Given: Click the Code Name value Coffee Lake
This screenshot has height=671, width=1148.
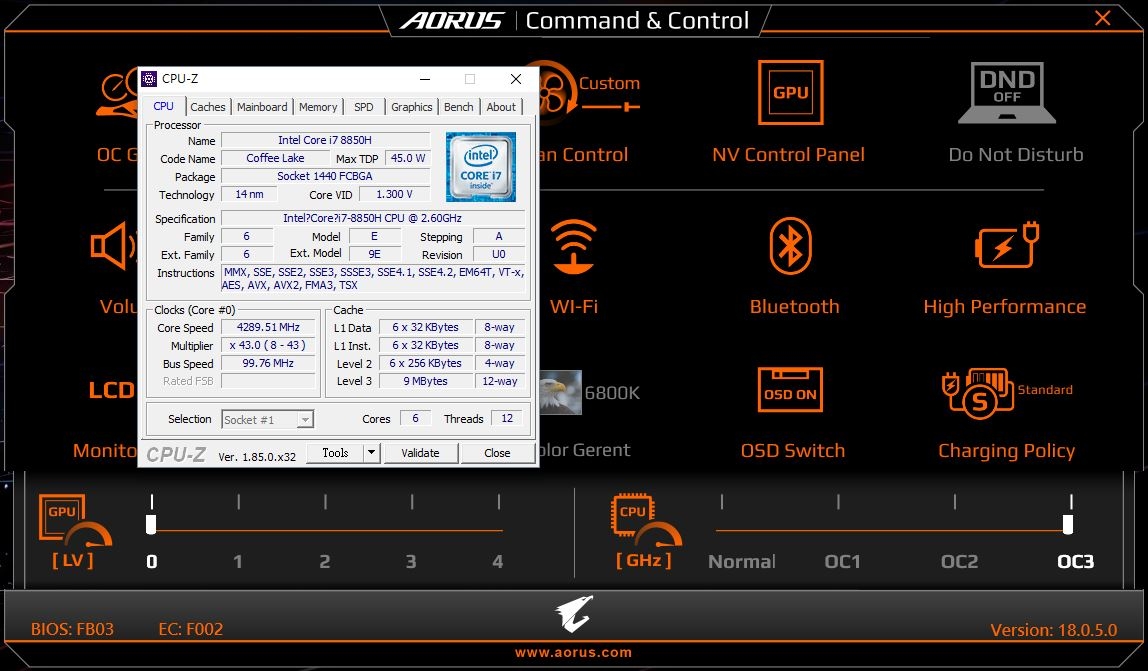Looking at the screenshot, I should [x=275, y=158].
